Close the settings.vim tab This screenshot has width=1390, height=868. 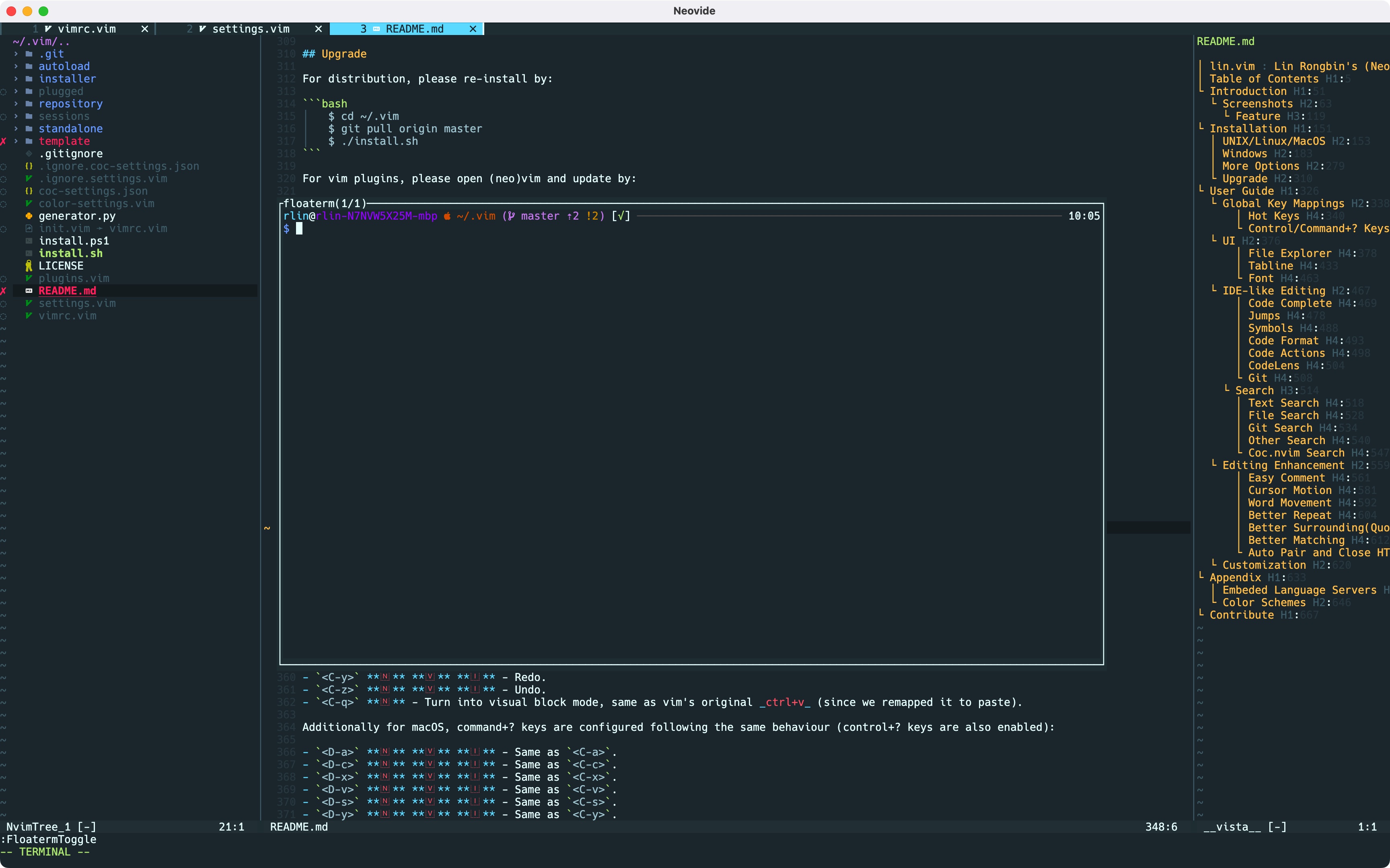tap(319, 29)
